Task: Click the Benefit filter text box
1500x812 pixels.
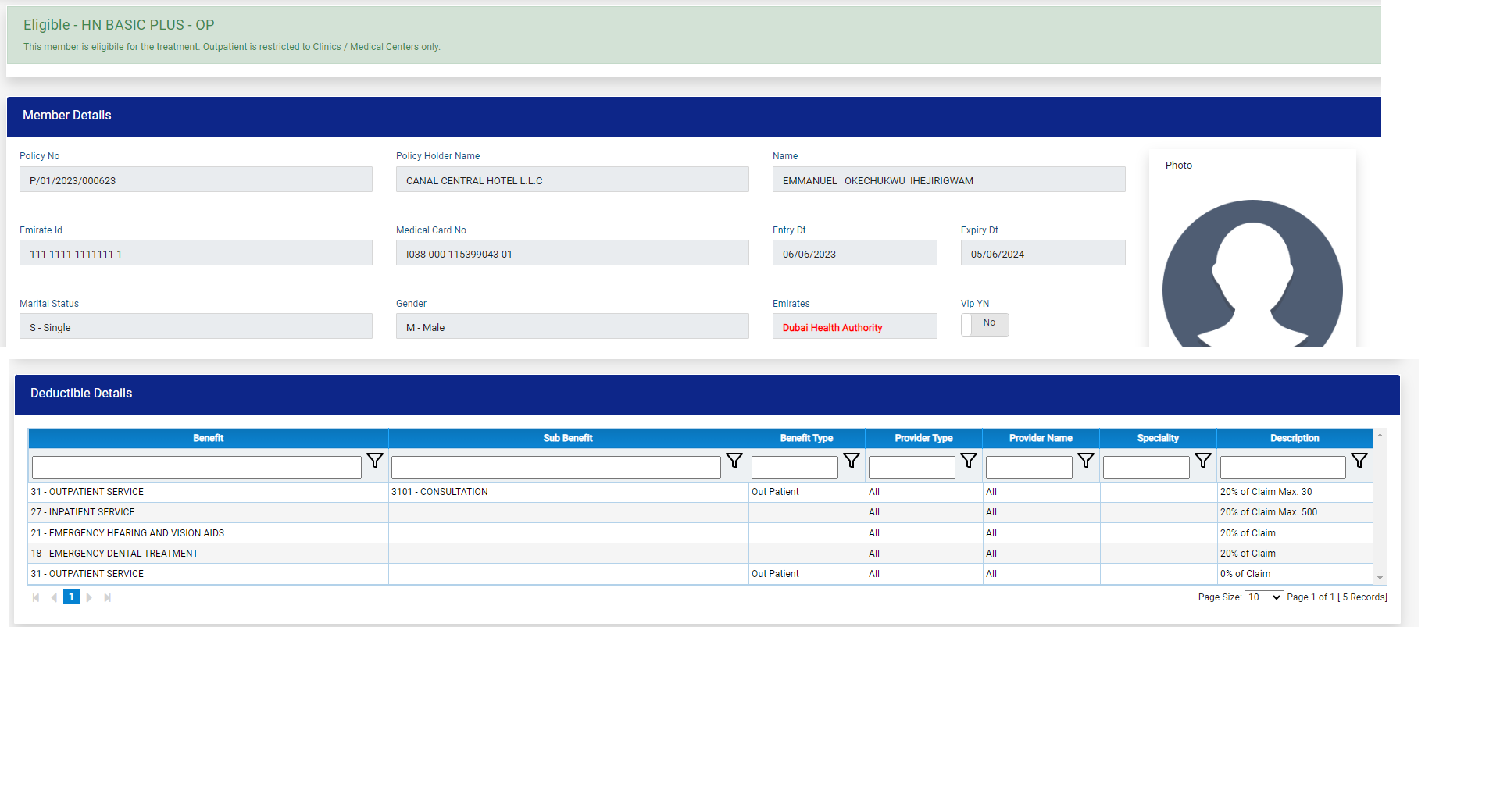Action: coord(196,467)
